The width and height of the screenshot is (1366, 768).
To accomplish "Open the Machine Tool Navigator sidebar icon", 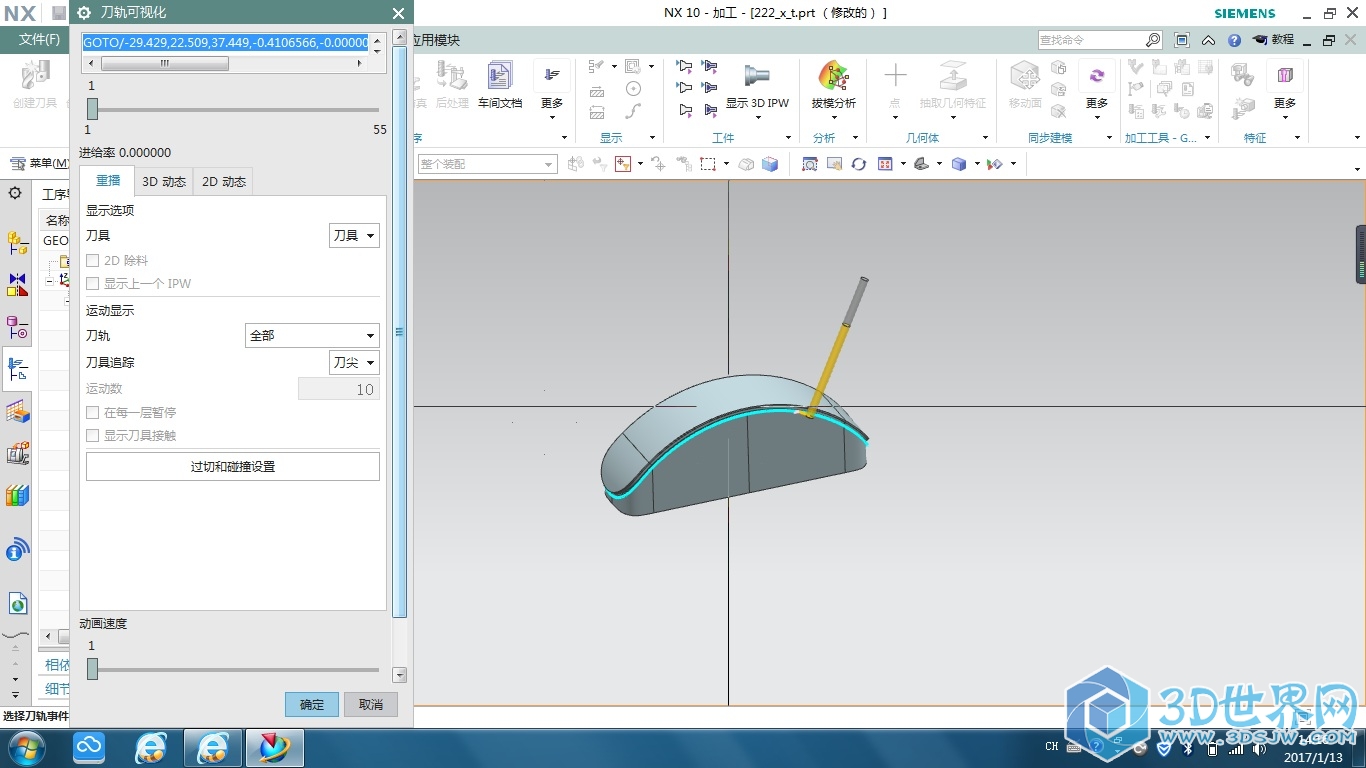I will (17, 411).
